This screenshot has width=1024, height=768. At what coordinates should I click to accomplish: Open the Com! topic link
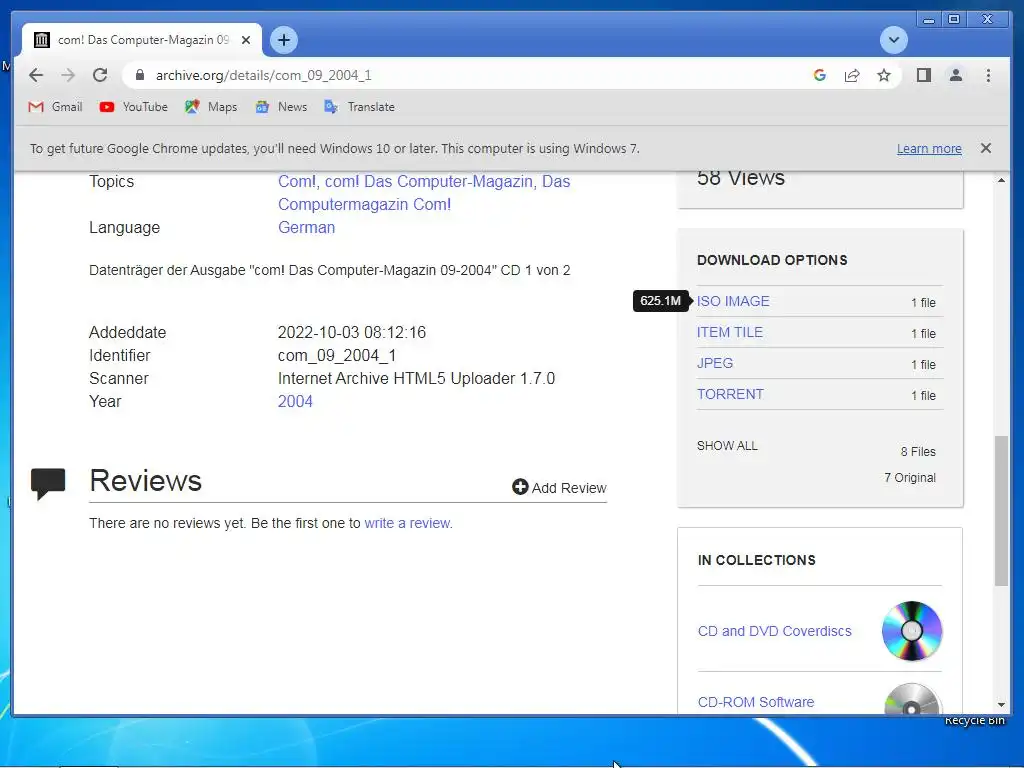click(x=298, y=182)
